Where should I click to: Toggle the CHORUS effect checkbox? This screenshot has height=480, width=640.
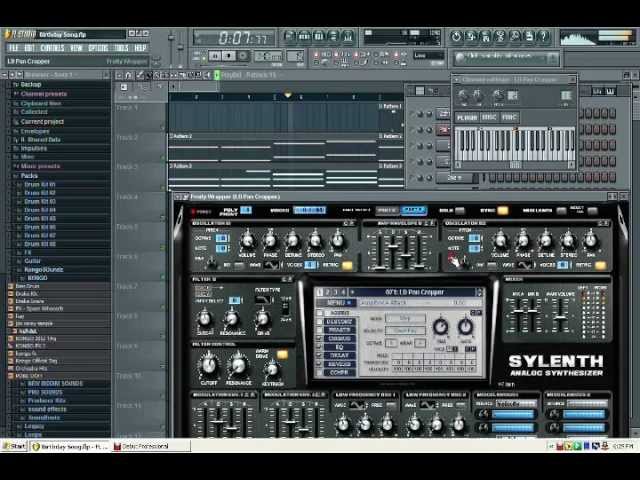coord(320,339)
